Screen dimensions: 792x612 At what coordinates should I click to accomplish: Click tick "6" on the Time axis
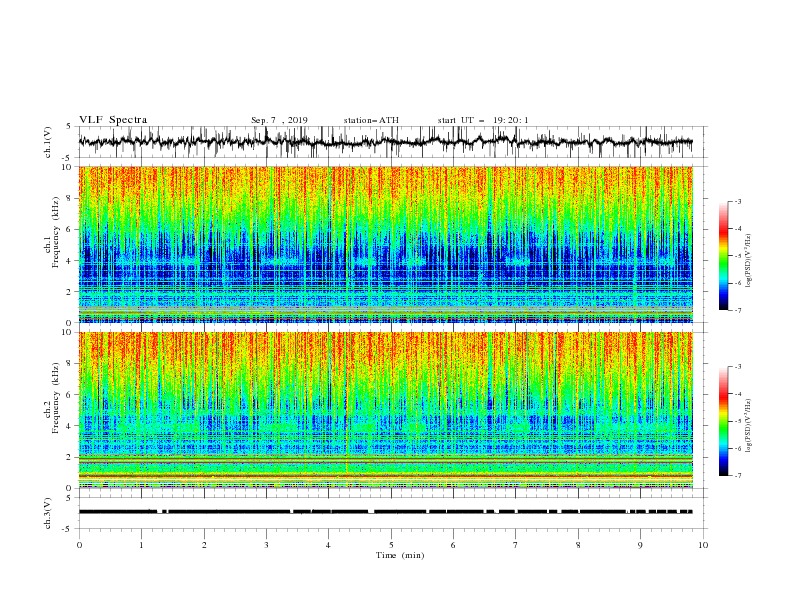pos(453,545)
